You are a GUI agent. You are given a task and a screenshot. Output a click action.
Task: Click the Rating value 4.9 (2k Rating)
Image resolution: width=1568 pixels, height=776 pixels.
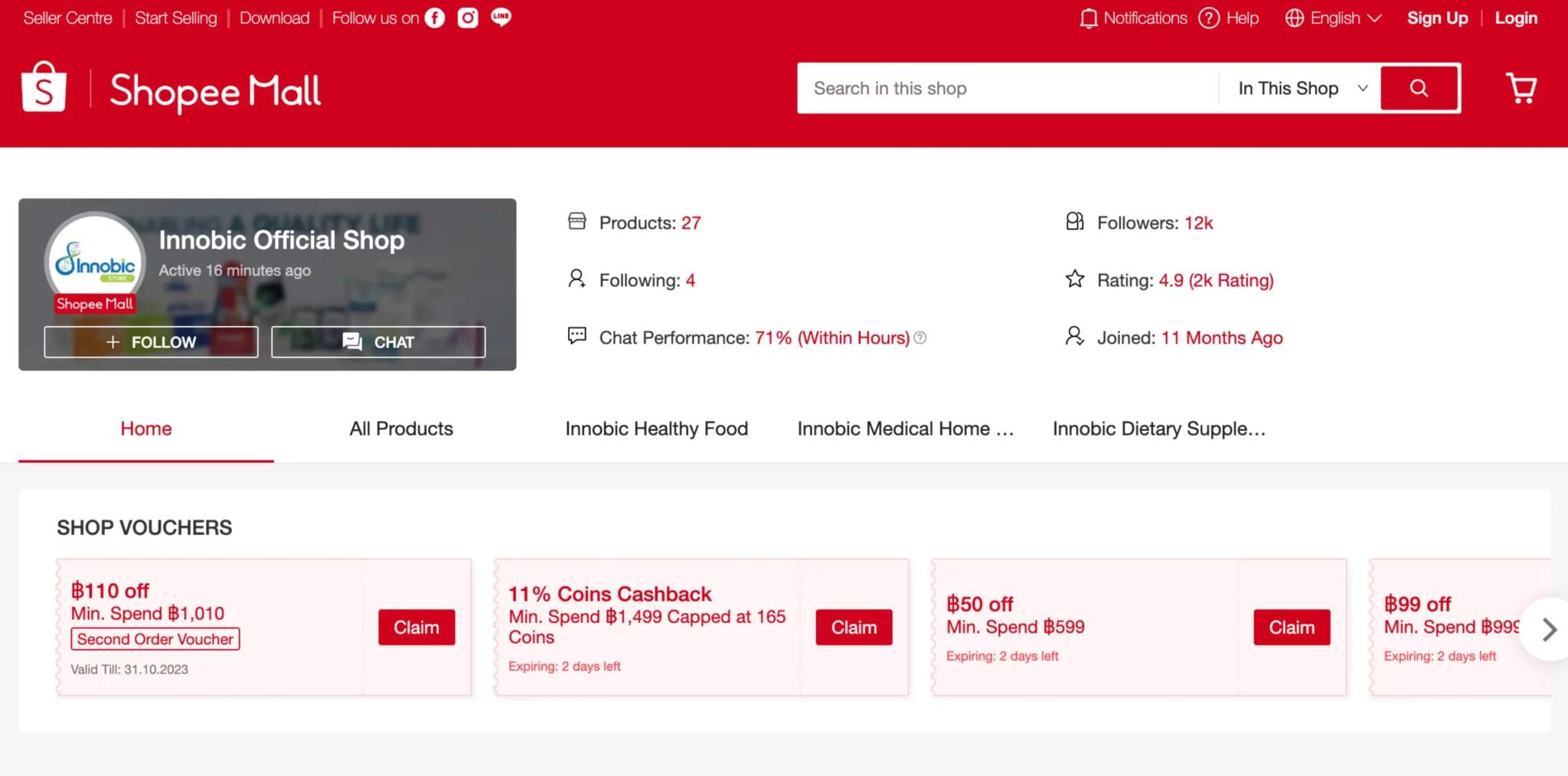click(1216, 280)
